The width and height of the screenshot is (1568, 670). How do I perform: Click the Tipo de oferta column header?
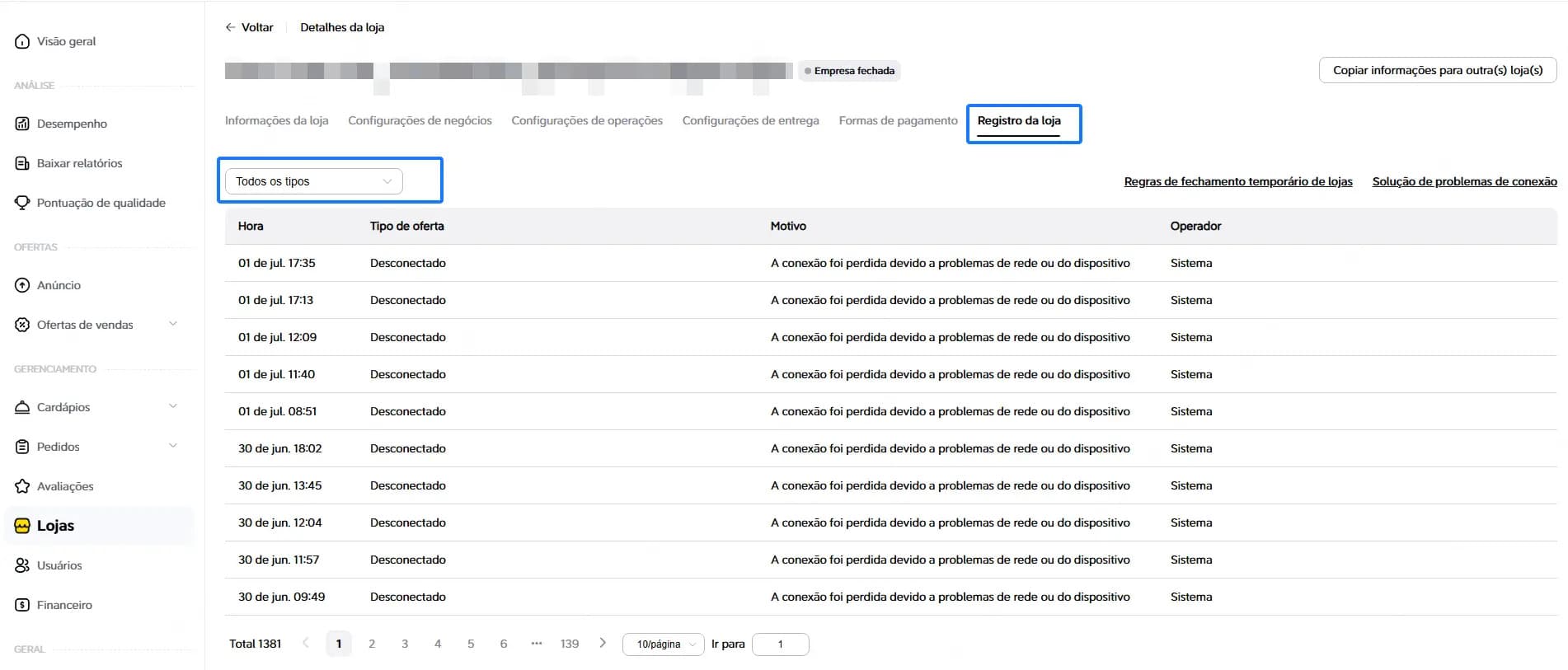point(407,226)
